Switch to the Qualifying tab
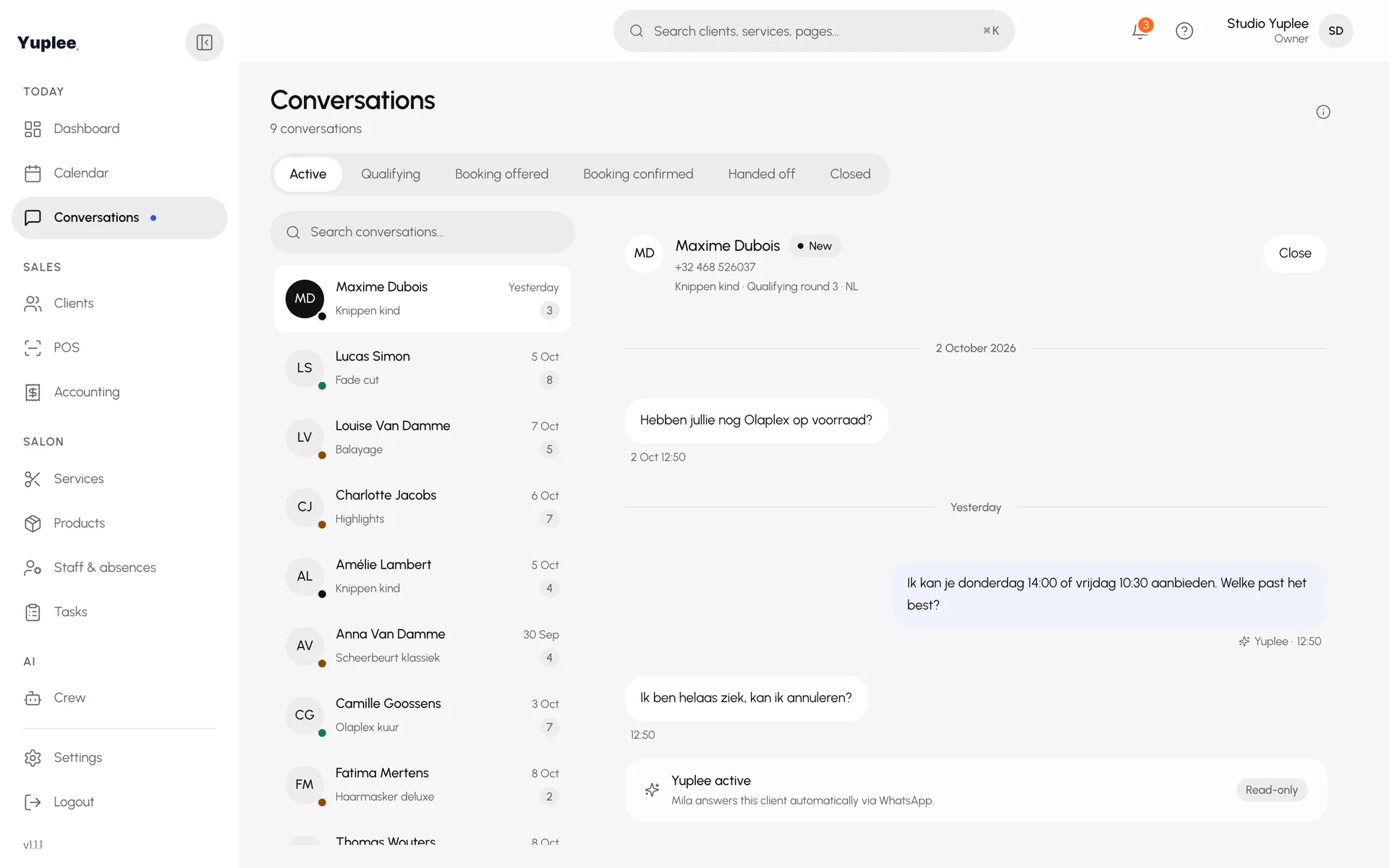This screenshot has width=1389, height=868. (391, 174)
